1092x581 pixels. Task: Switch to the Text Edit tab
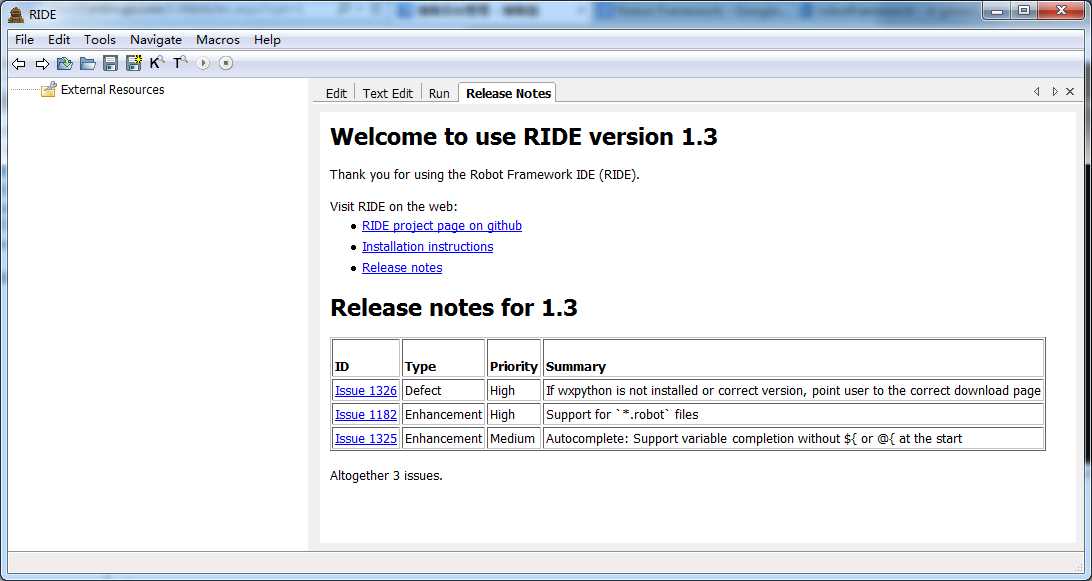tap(388, 93)
